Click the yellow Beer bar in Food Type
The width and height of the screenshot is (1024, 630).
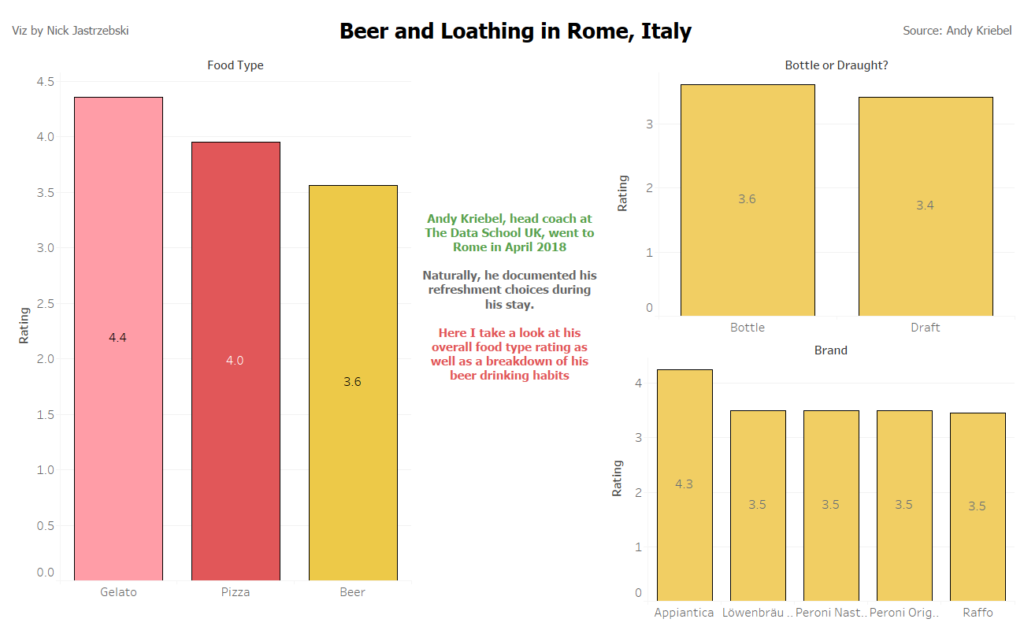352,382
